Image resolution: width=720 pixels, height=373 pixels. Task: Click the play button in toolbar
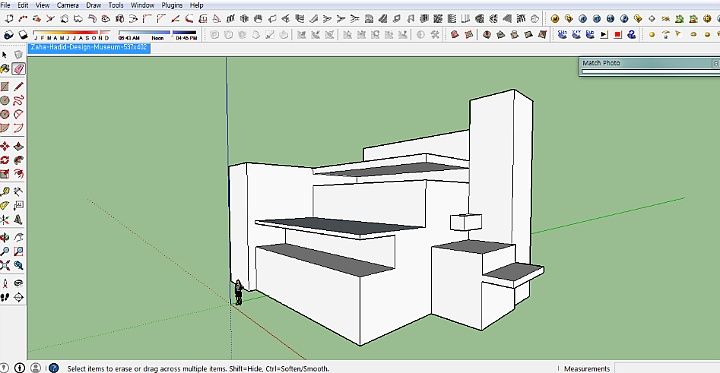pyautogui.click(x=604, y=34)
